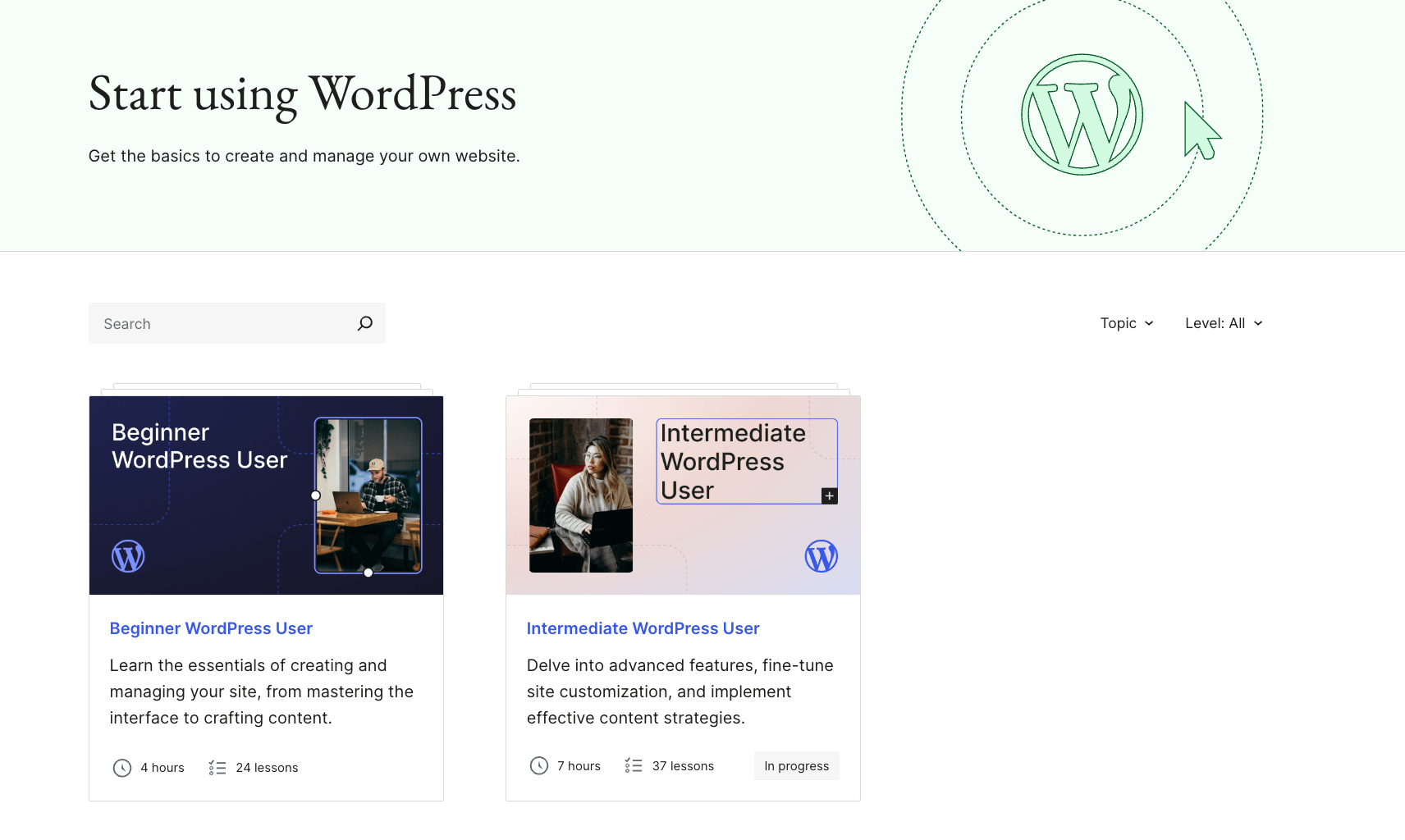1405x840 pixels.
Task: Click the Start using WordPress heading
Action: tap(302, 94)
